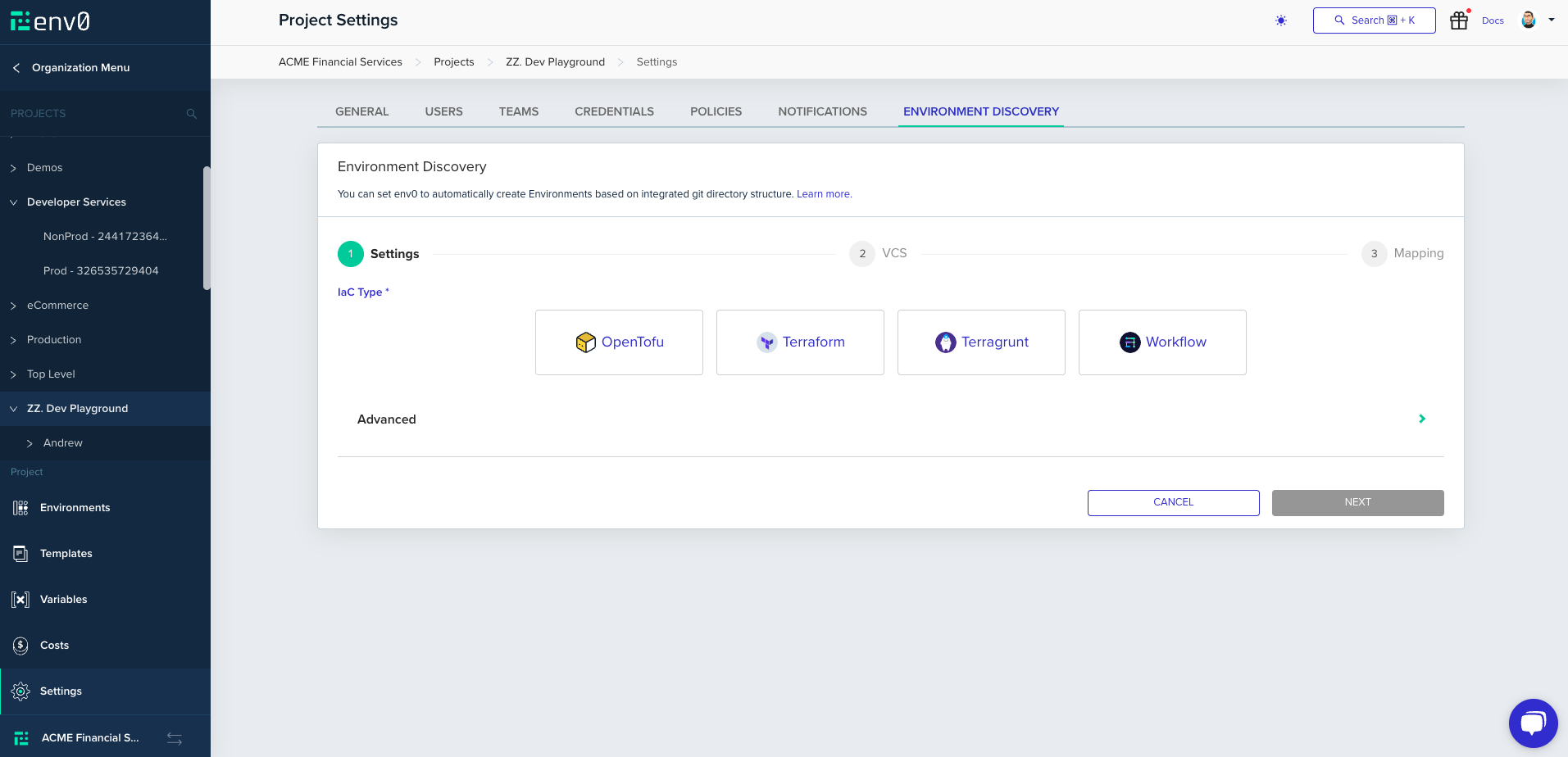Click the Variables sidebar icon

pyautogui.click(x=20, y=600)
